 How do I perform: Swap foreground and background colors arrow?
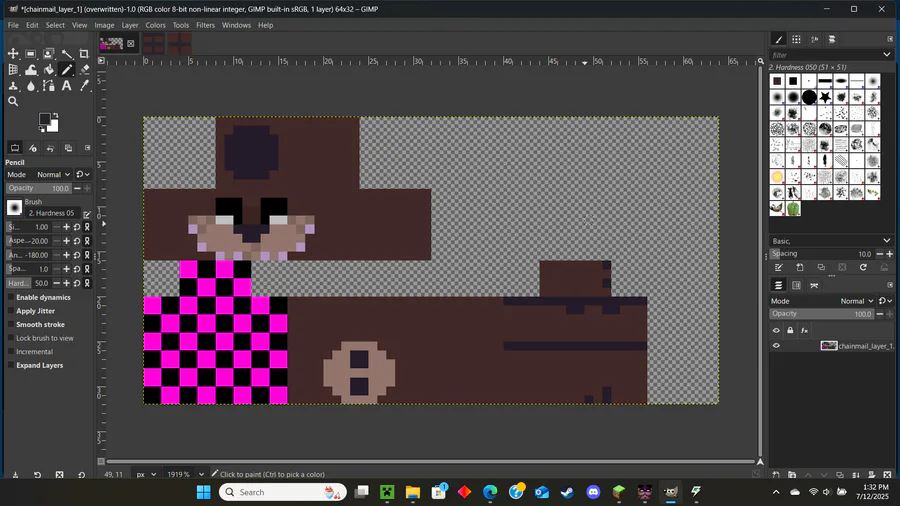point(55,116)
